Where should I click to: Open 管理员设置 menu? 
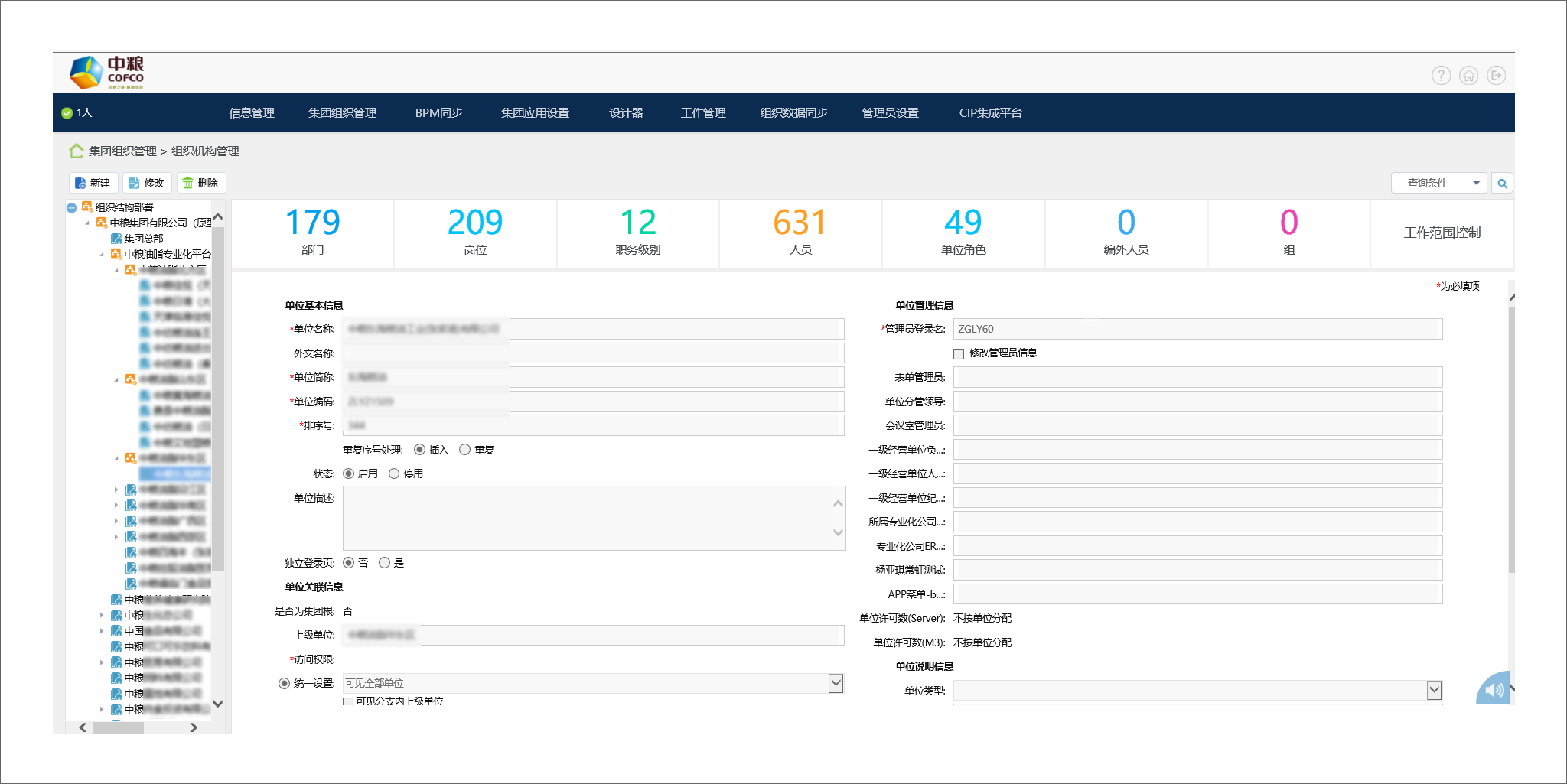point(890,113)
